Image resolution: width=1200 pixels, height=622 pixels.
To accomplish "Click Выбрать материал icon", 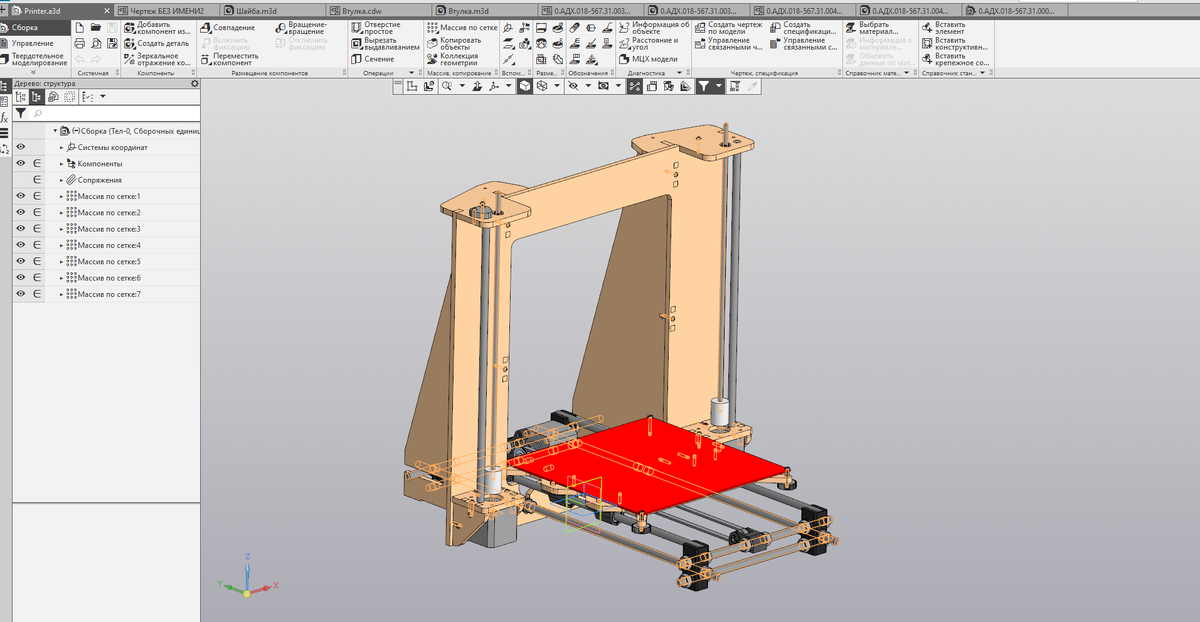I will coord(850,27).
